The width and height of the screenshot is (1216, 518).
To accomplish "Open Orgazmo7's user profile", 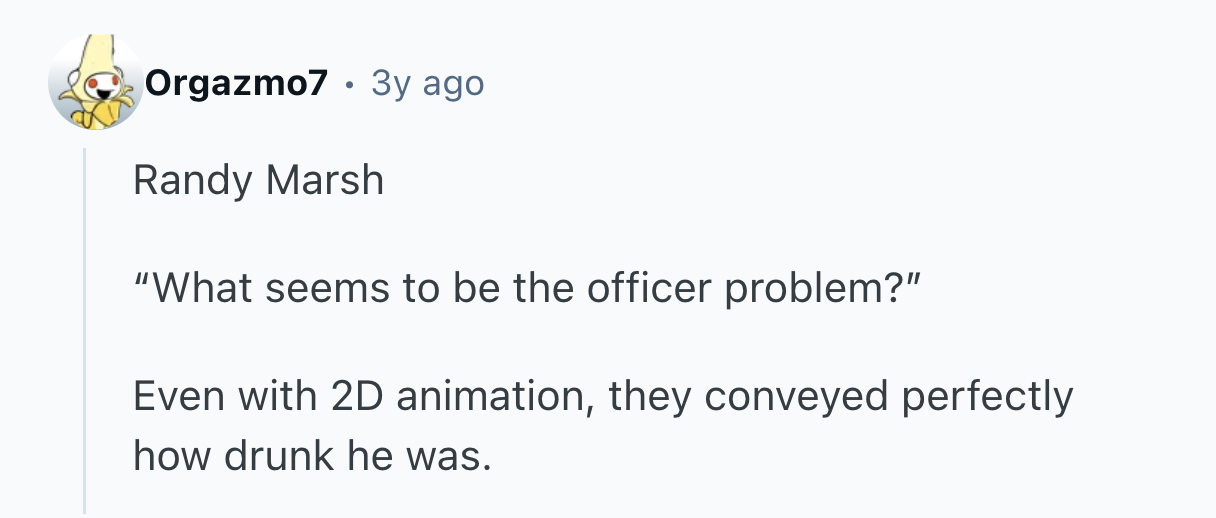I will (236, 84).
